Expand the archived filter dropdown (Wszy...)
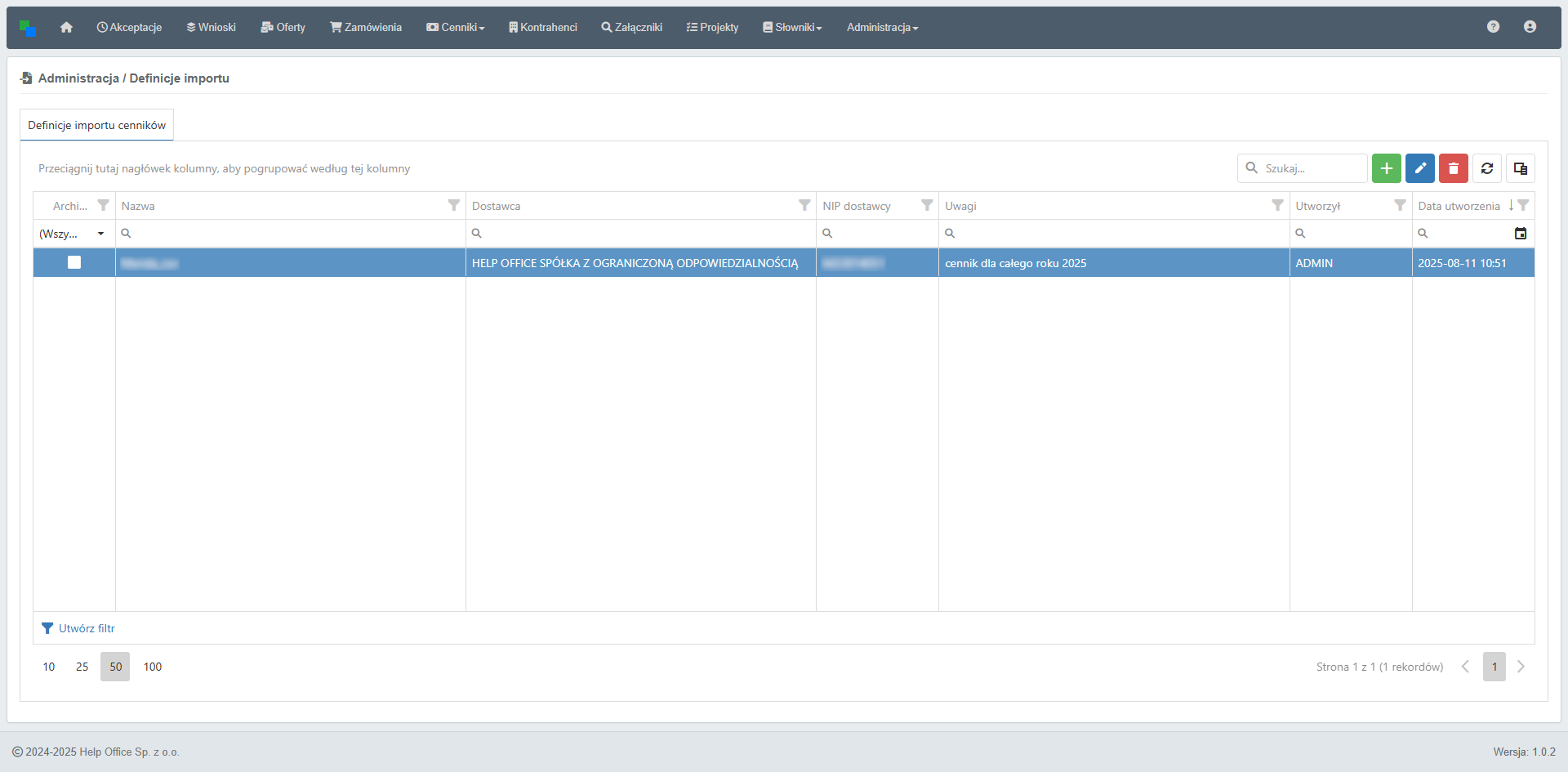The image size is (1568, 772). point(100,234)
